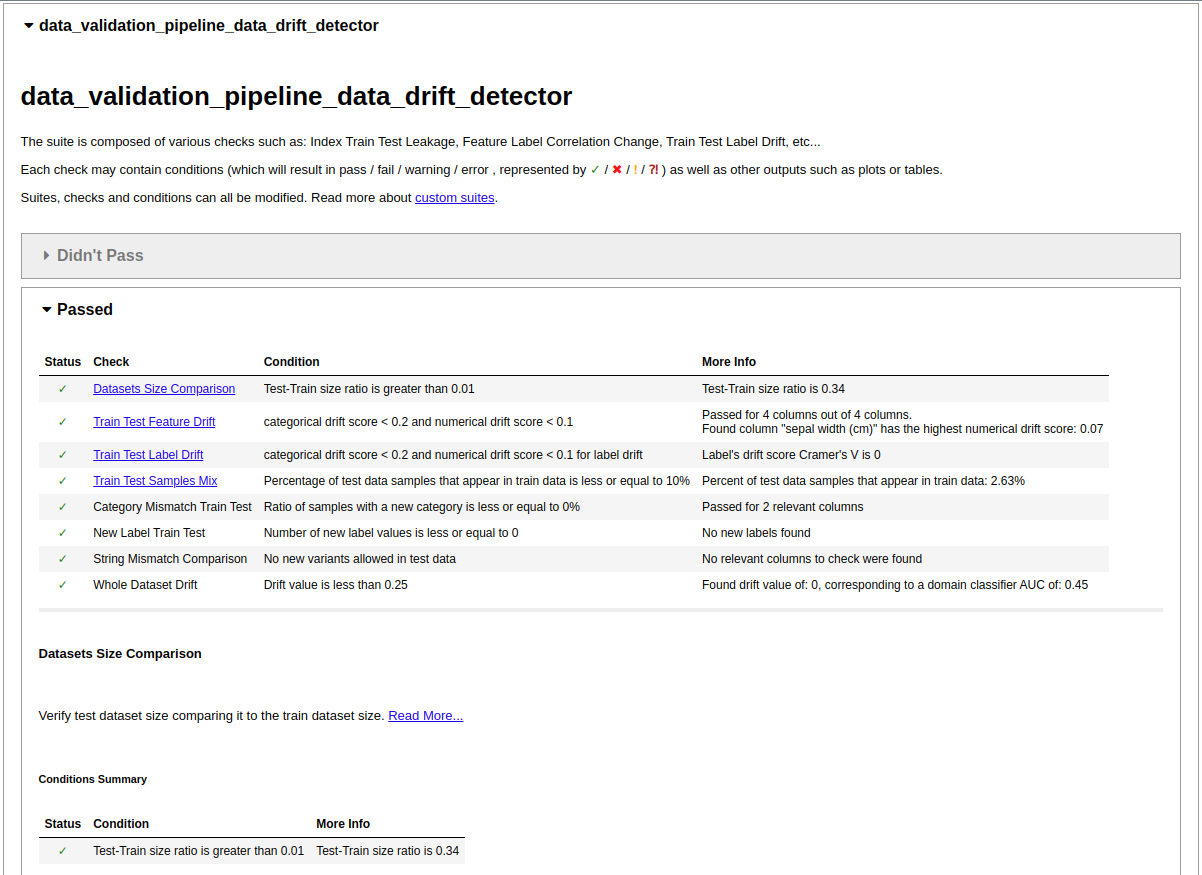The height and width of the screenshot is (875, 1202).
Task: Click Read More for Datasets Size Comparison
Action: click(x=425, y=716)
